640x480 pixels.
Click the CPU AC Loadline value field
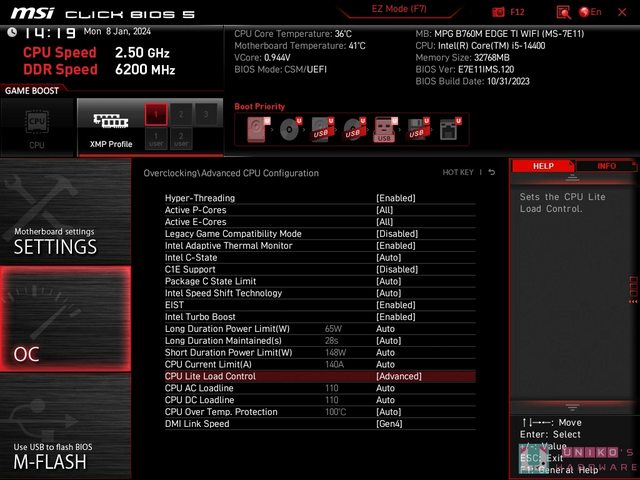(385, 388)
